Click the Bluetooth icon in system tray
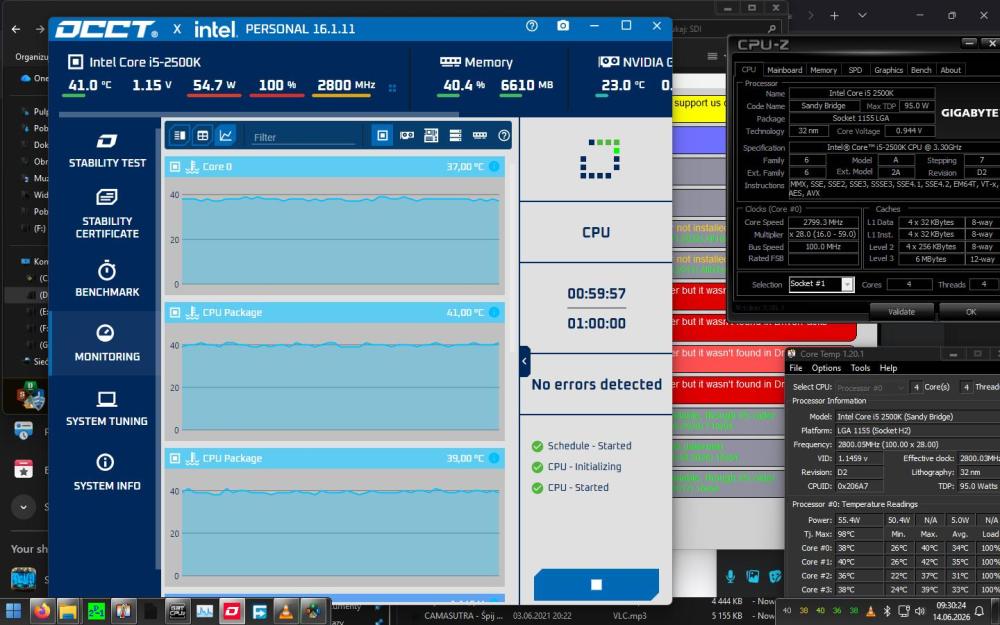 pyautogui.click(x=887, y=611)
